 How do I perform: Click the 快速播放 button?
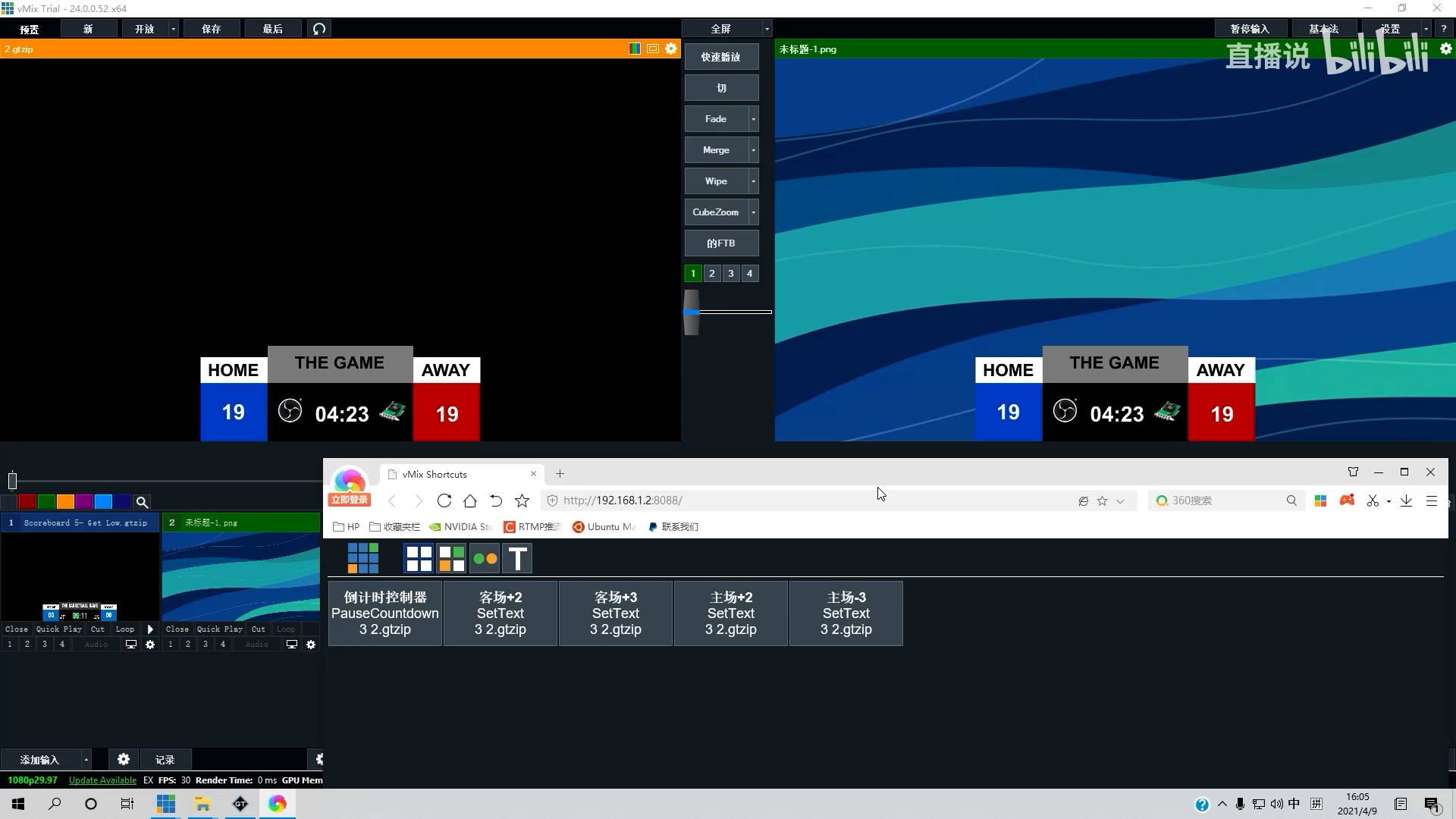click(720, 57)
